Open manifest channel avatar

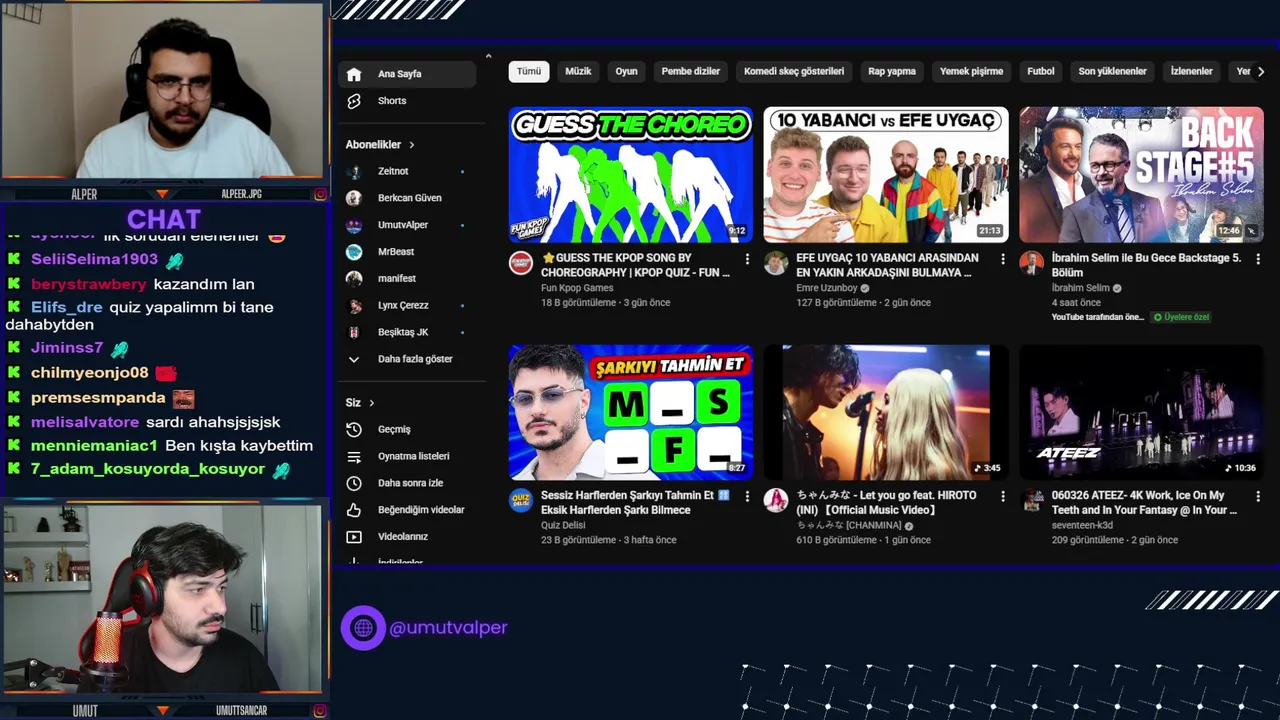[x=354, y=279]
